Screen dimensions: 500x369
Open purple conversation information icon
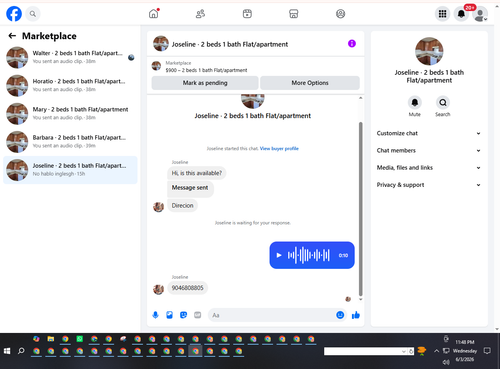click(352, 44)
